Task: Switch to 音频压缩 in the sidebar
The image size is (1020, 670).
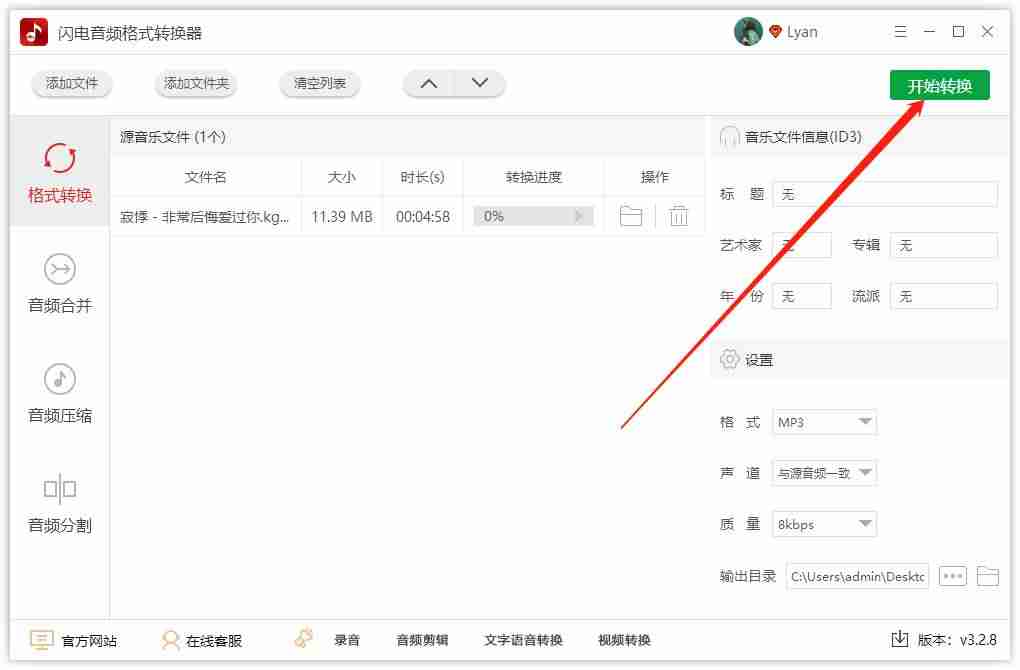Action: [60, 393]
